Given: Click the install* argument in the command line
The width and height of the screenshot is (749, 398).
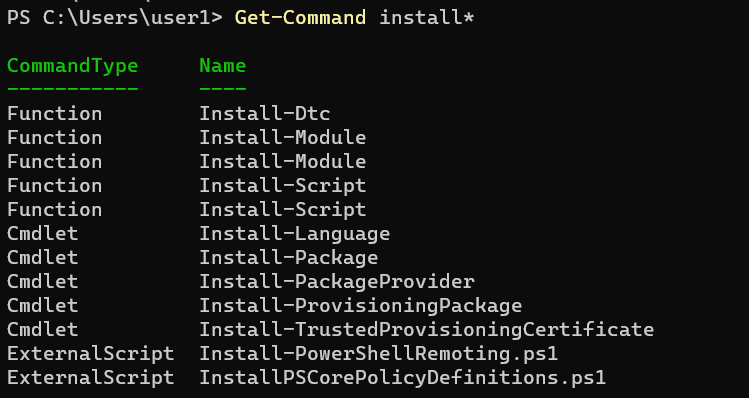Looking at the screenshot, I should coord(427,18).
